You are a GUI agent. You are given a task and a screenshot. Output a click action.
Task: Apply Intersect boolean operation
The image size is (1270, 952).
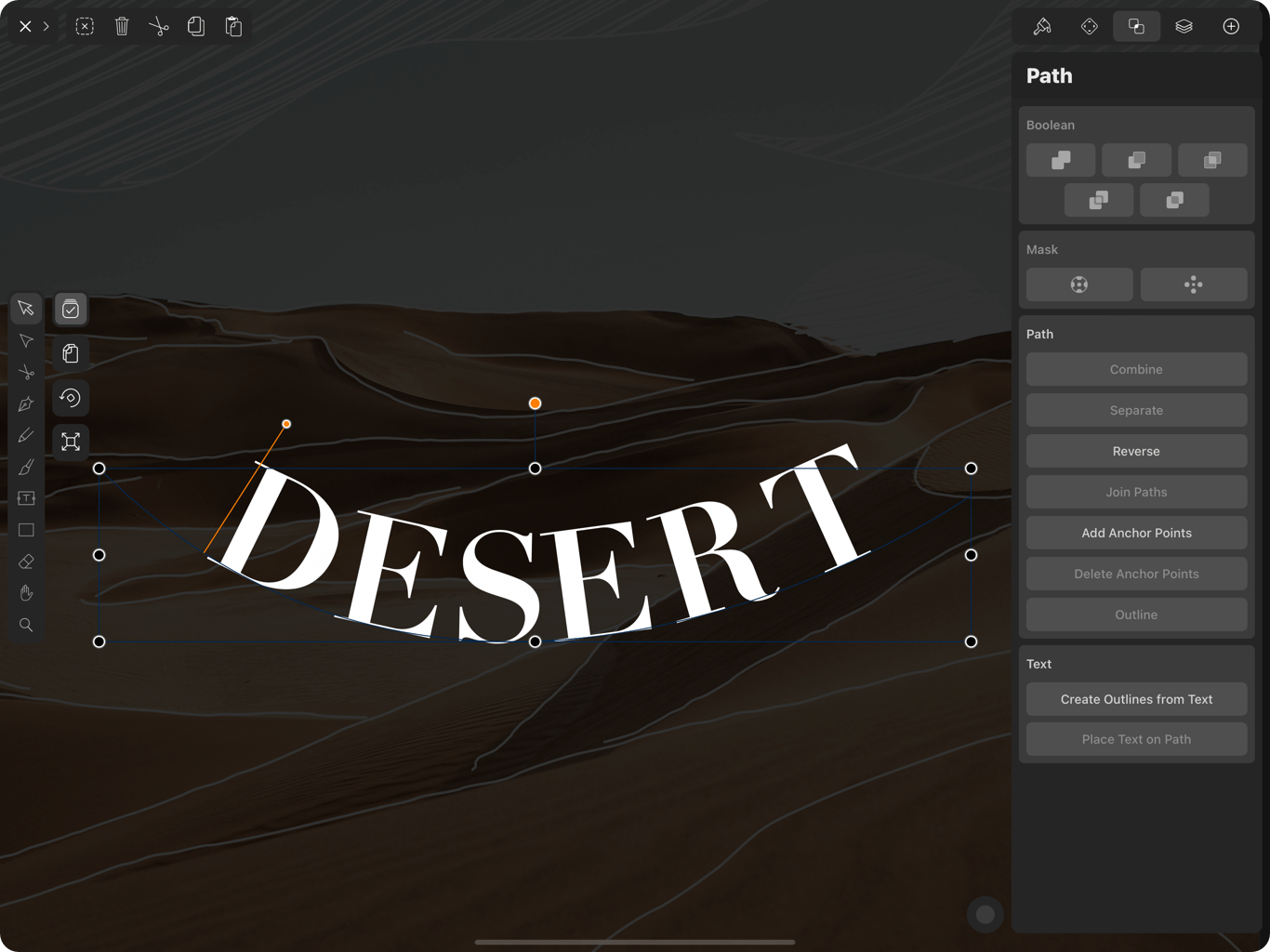[1212, 160]
